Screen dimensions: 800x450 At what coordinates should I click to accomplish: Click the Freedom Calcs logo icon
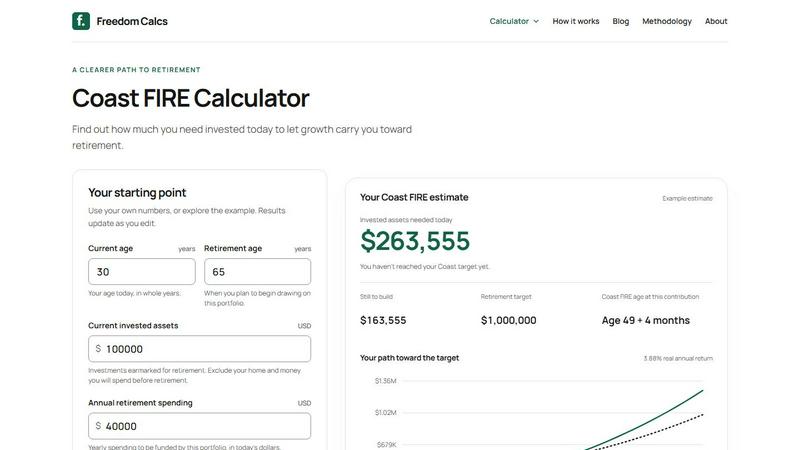pos(81,21)
